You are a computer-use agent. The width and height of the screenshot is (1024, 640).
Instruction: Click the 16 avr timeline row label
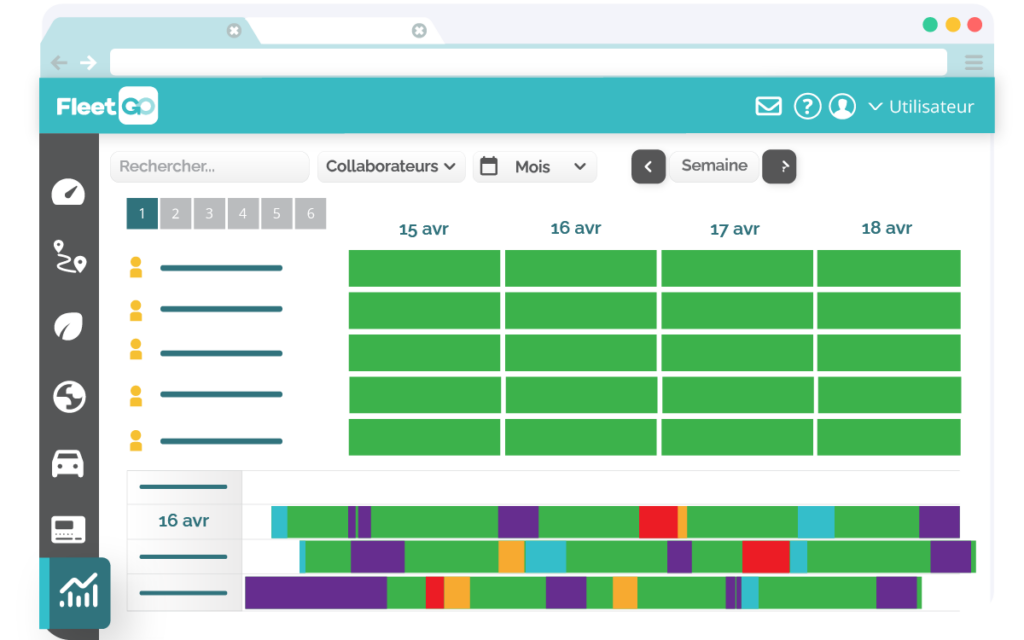[184, 520]
